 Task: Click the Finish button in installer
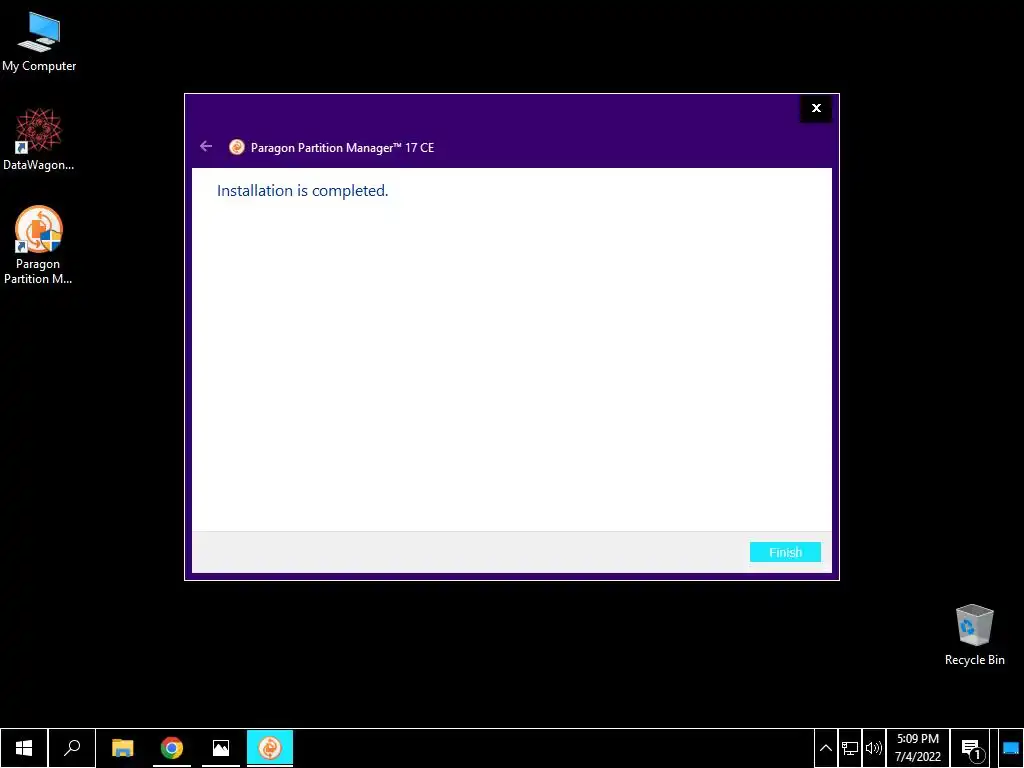click(x=785, y=552)
